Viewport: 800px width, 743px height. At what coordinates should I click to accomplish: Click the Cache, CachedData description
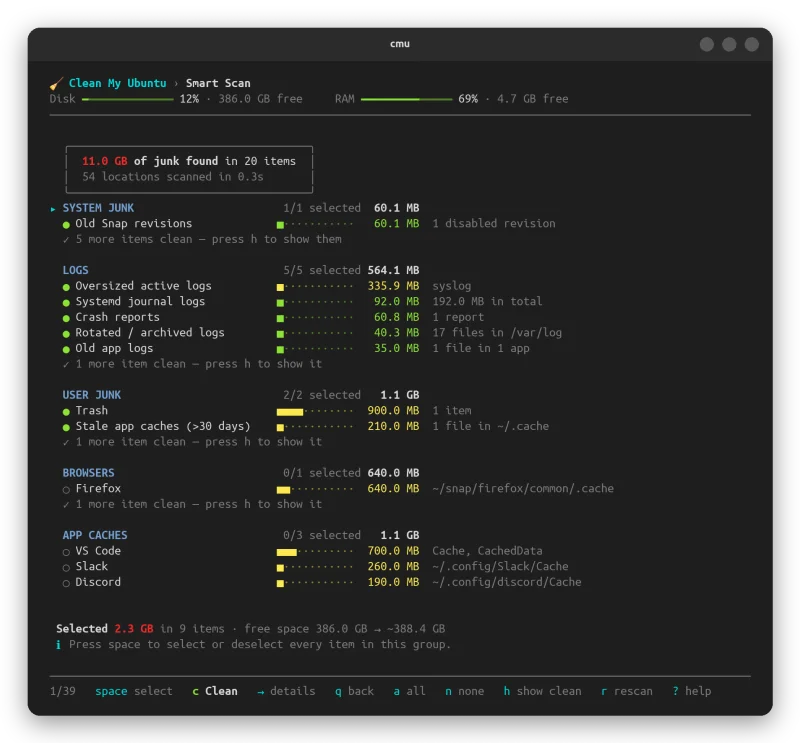click(487, 551)
